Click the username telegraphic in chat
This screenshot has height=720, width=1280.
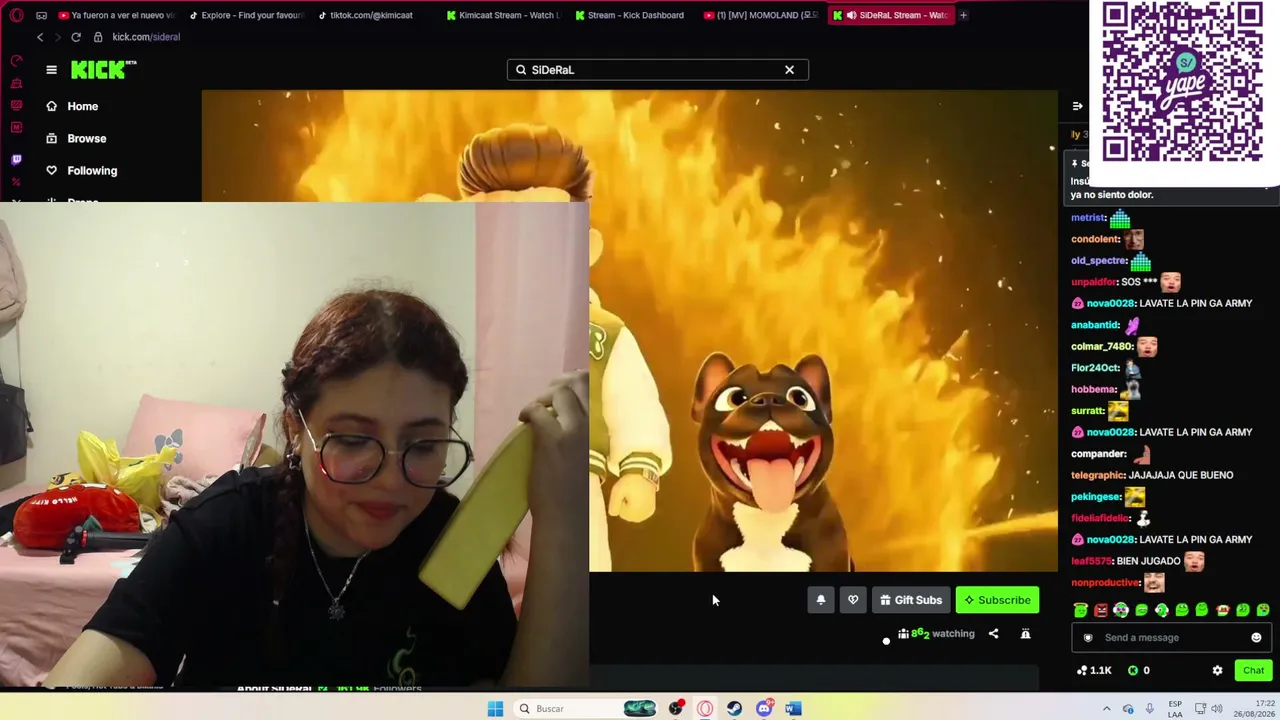[1098, 475]
